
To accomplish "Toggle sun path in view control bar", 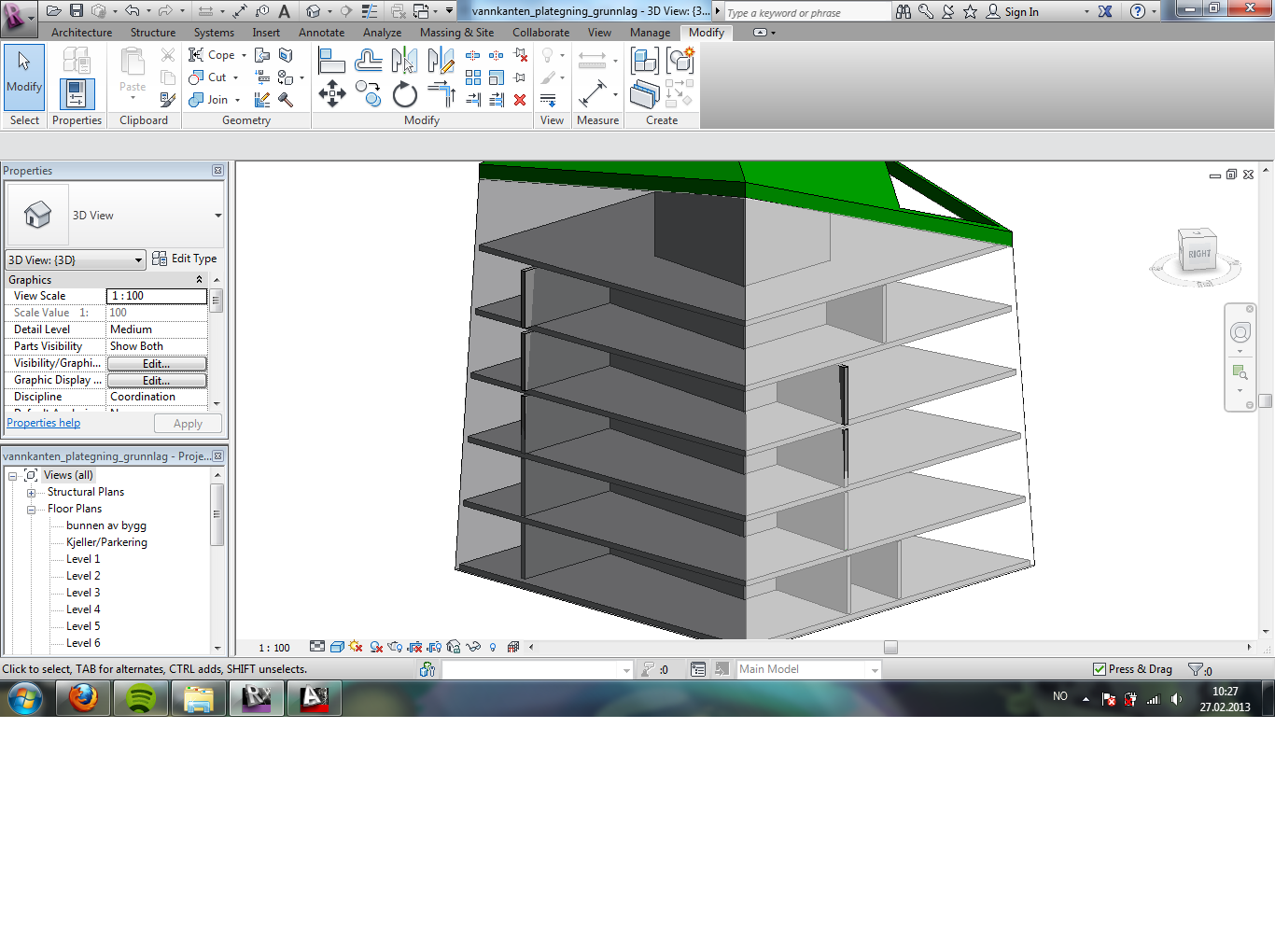I will pos(356,647).
